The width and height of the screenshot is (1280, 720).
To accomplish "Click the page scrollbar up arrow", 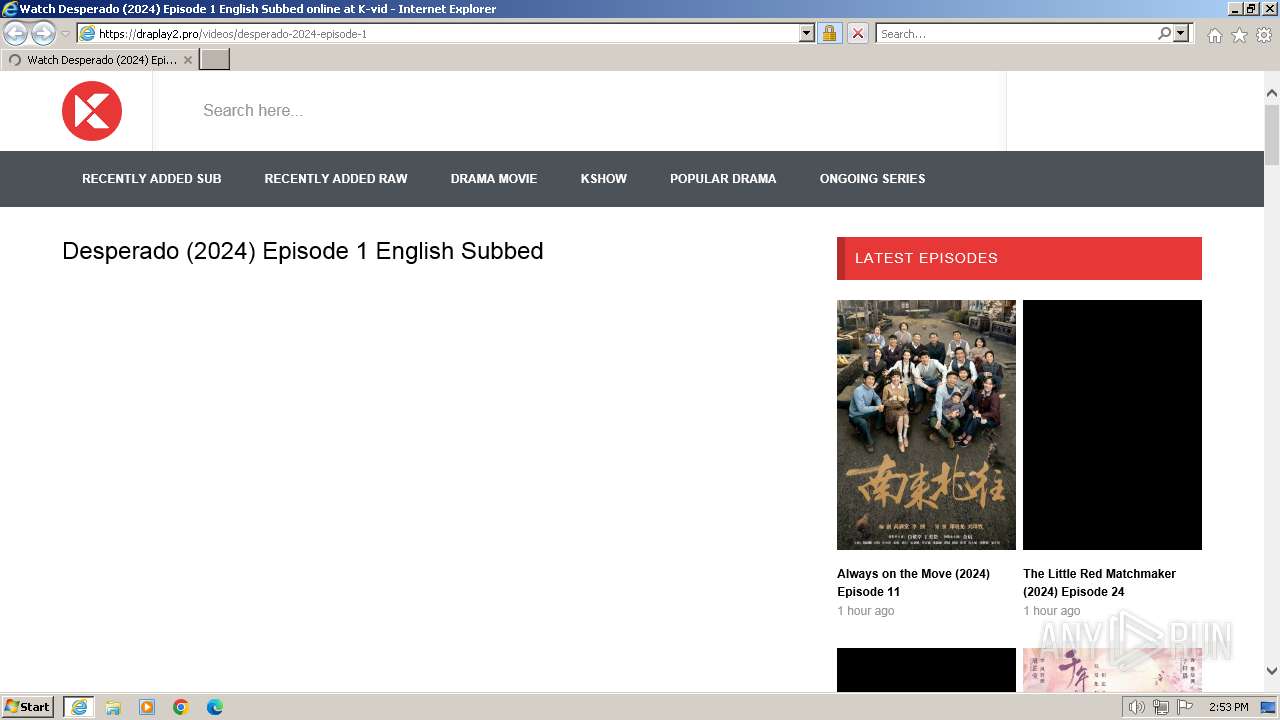I will 1272,93.
